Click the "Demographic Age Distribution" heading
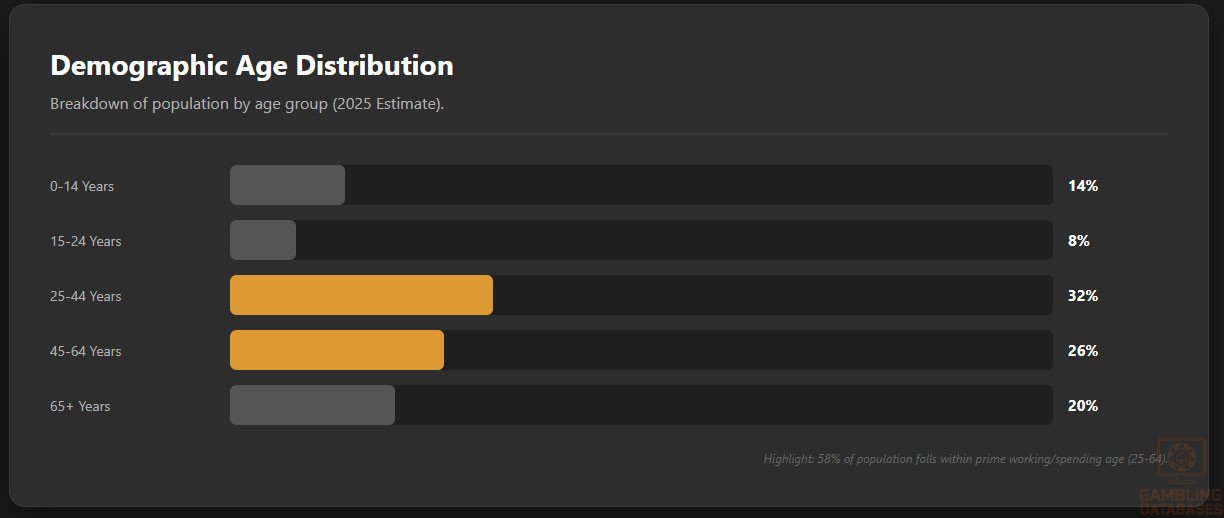The height and width of the screenshot is (518, 1224). 252,66
